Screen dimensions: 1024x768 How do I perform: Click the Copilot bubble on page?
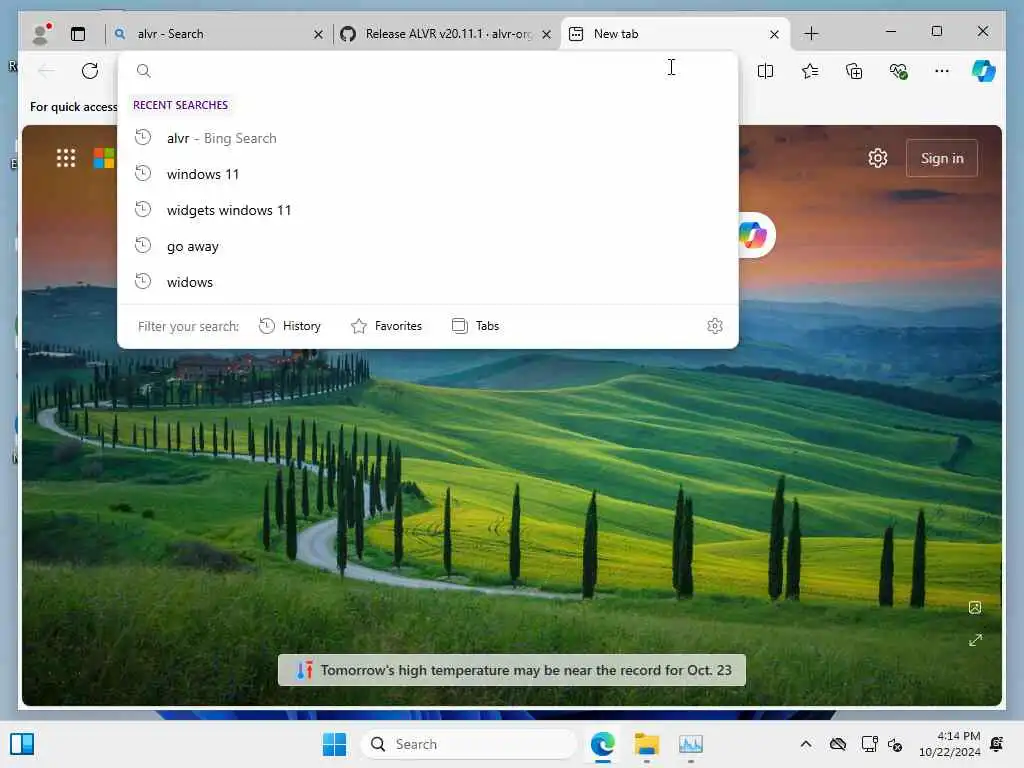coord(753,235)
